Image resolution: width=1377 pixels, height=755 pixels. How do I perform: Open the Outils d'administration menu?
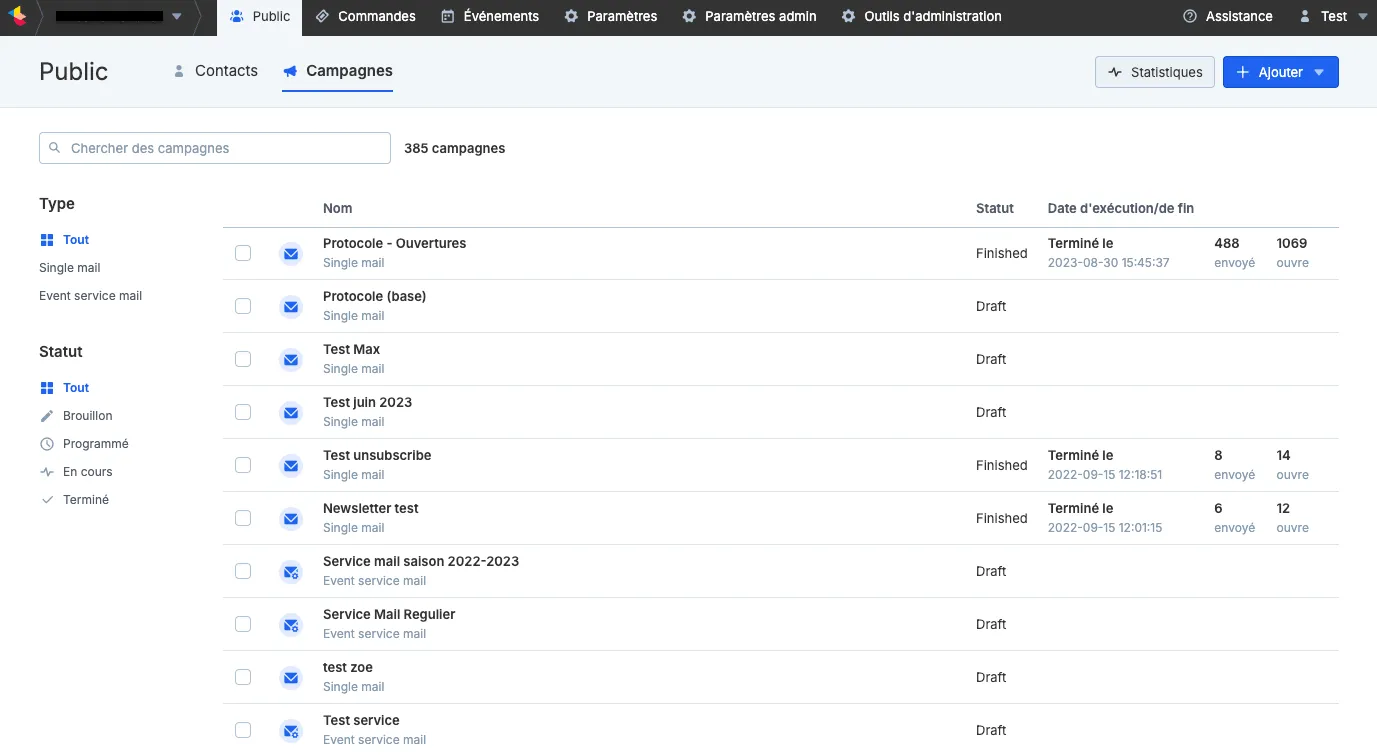[921, 16]
